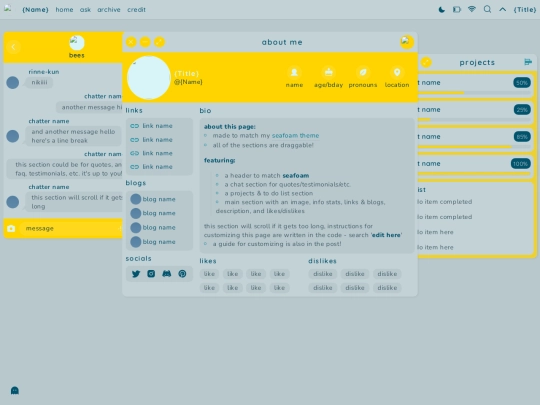540x405 pixels.
Task: Open the ask menu item
Action: pyautogui.click(x=85, y=10)
